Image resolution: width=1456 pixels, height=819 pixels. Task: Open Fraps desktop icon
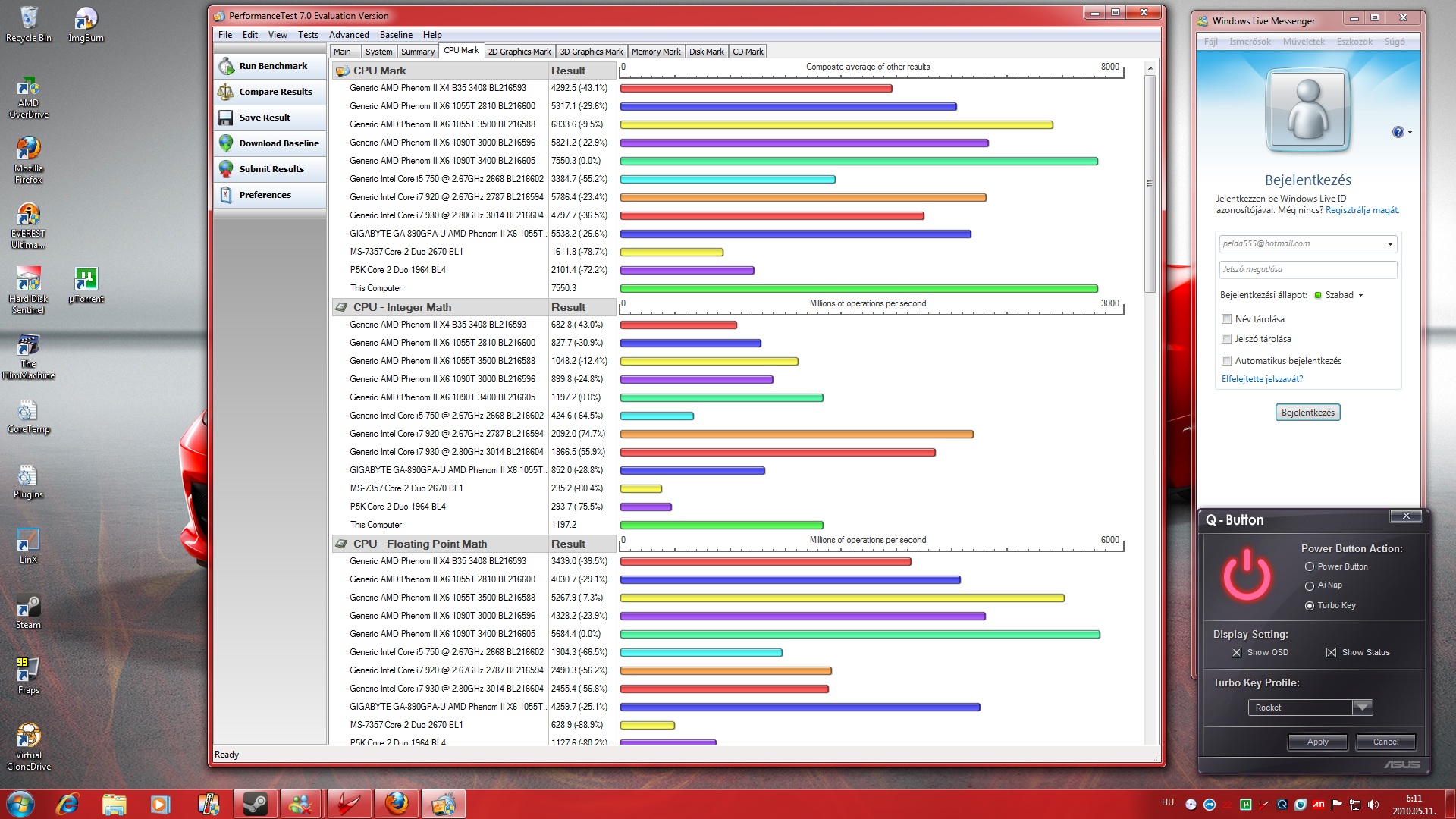point(29,677)
